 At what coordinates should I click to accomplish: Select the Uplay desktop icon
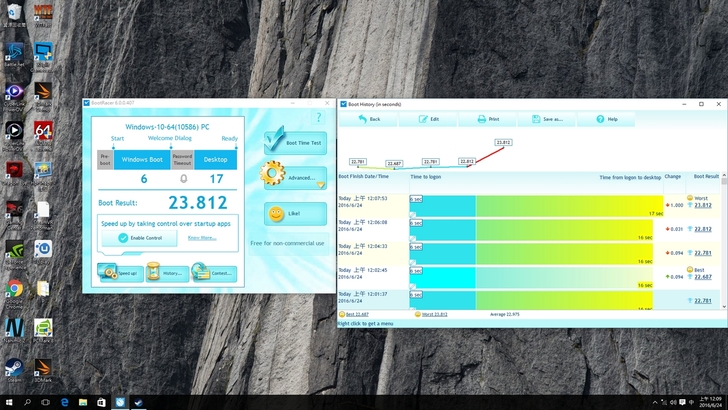tap(43, 252)
